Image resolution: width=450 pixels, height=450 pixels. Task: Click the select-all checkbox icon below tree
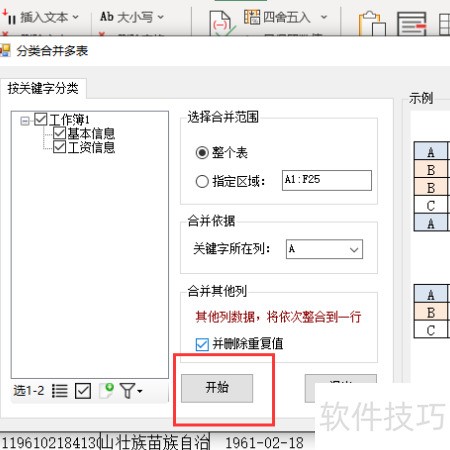click(83, 391)
